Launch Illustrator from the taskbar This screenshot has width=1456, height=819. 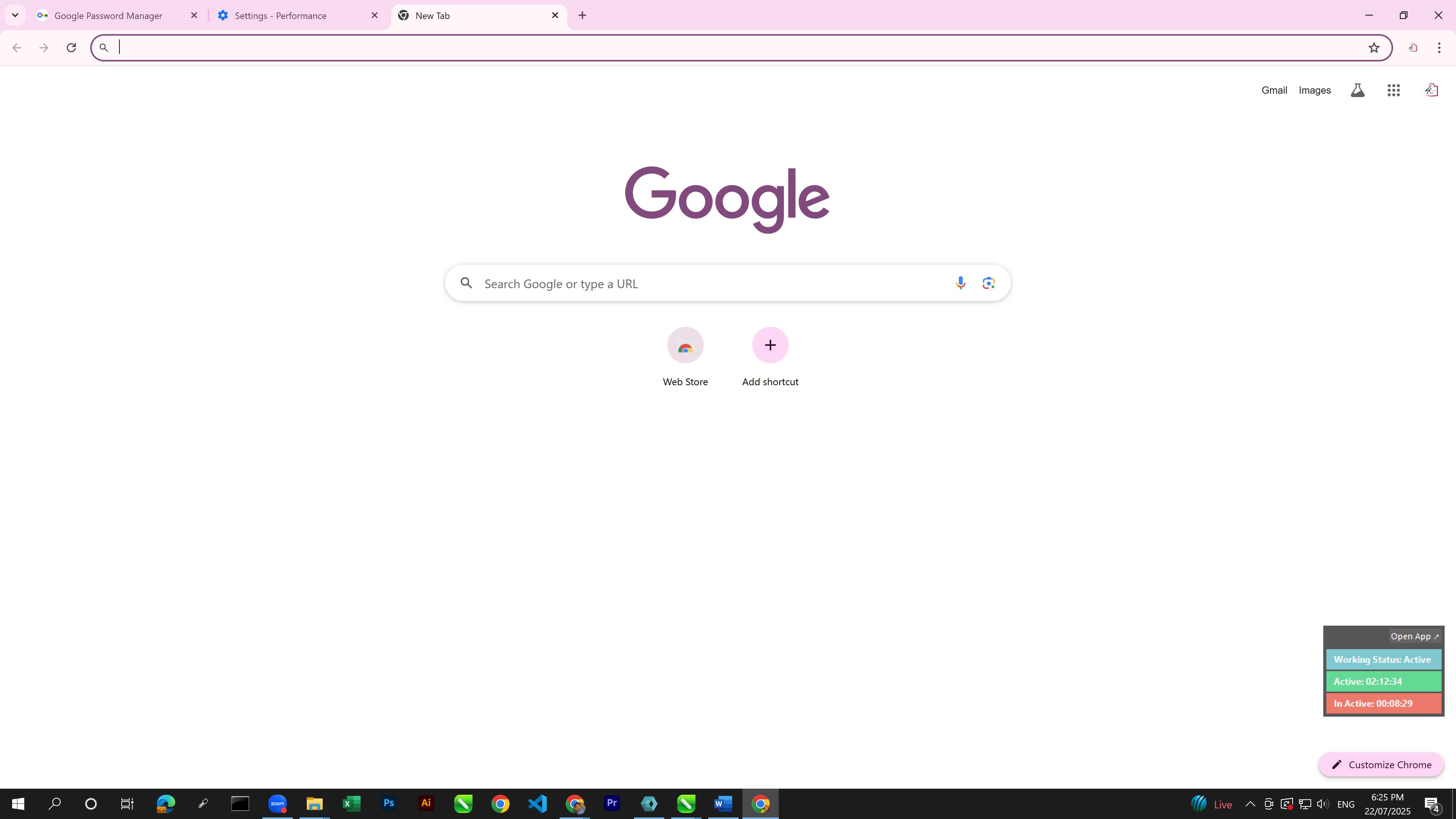tap(426, 804)
